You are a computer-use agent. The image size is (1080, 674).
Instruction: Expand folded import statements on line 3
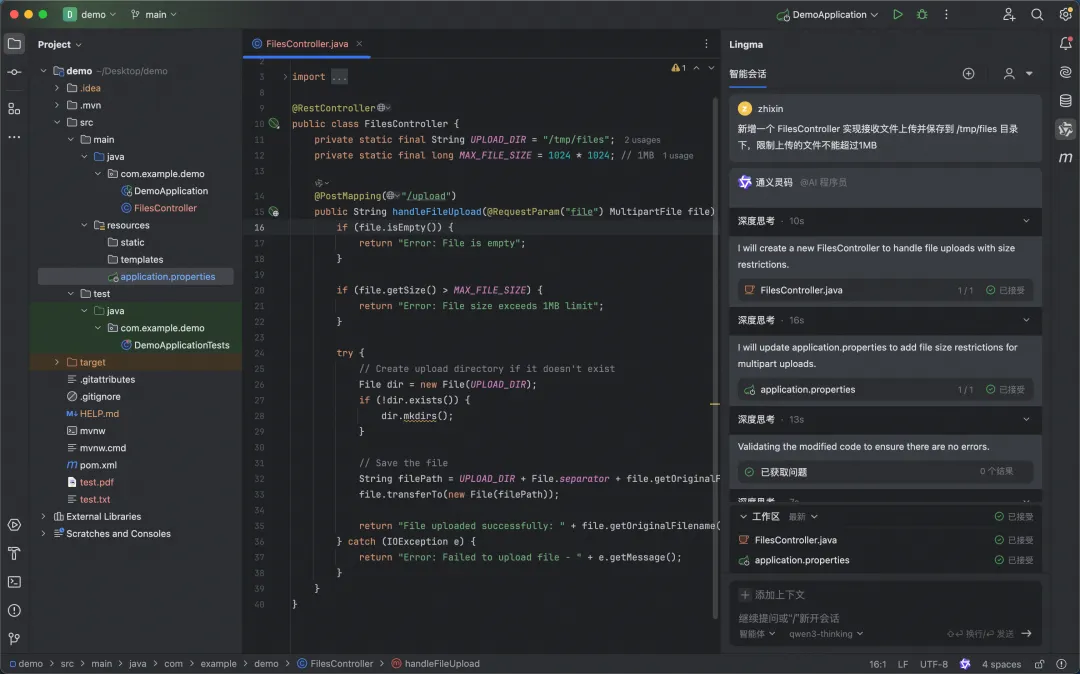tap(284, 77)
